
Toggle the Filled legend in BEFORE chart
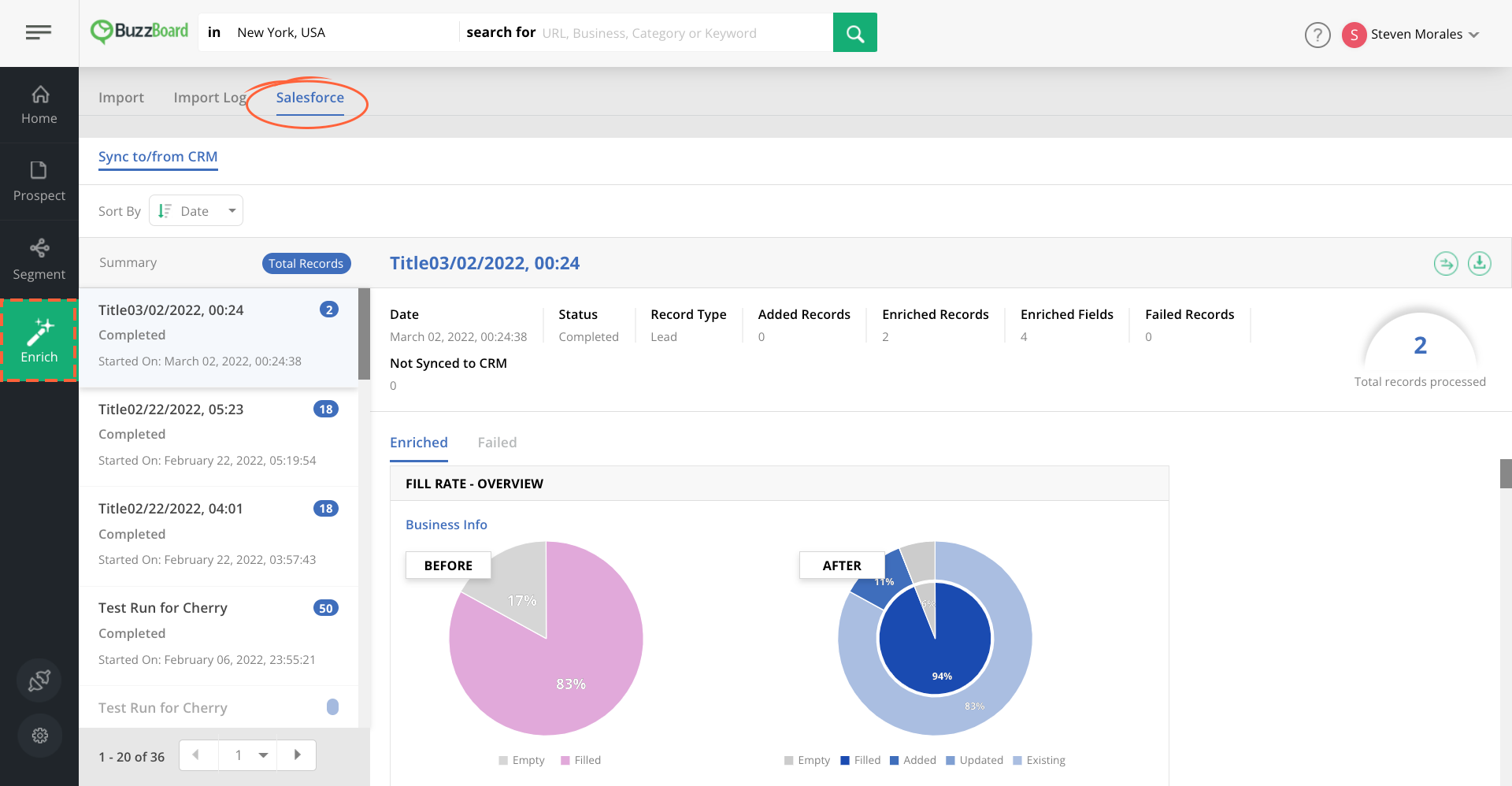(x=581, y=760)
